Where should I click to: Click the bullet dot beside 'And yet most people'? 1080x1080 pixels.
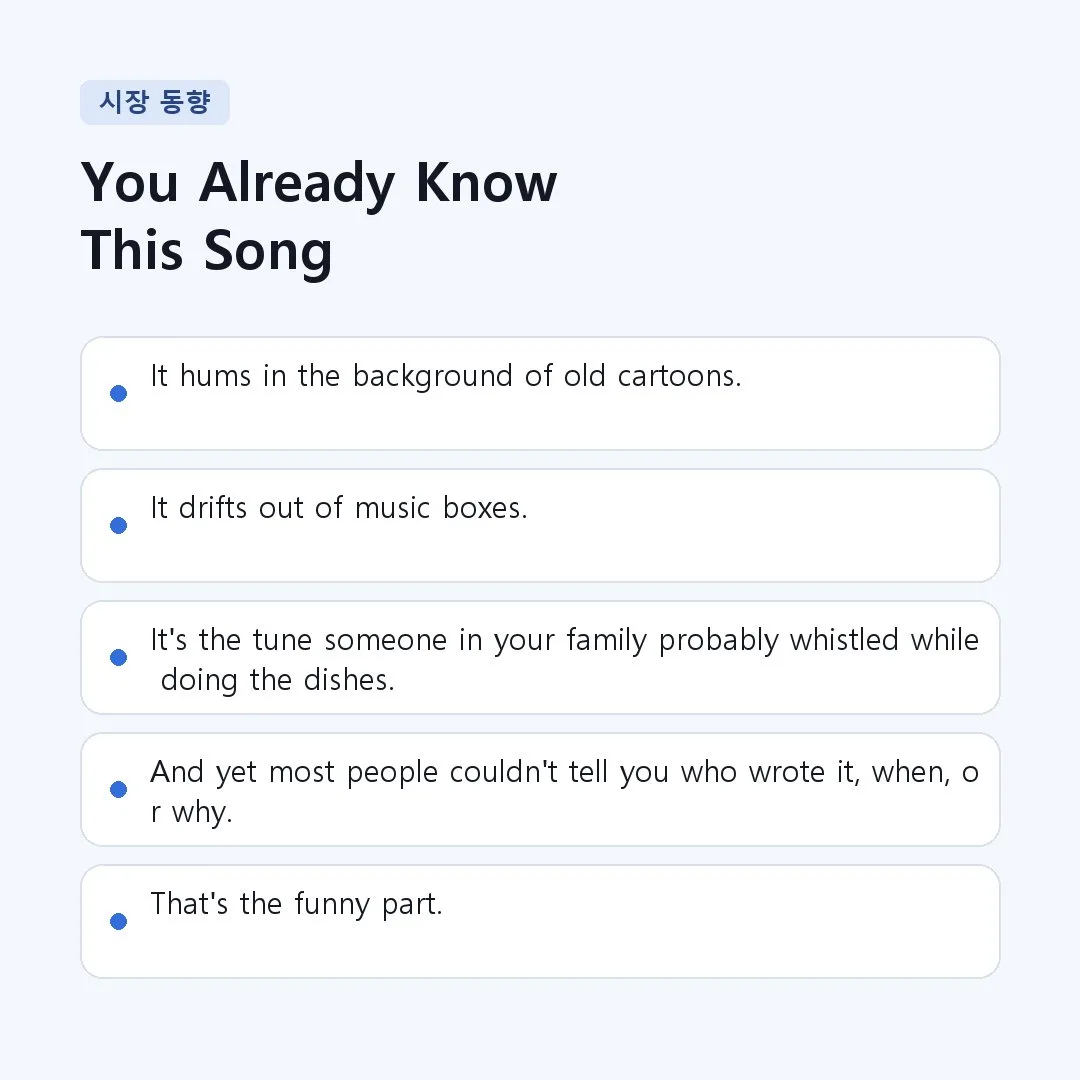click(x=118, y=789)
